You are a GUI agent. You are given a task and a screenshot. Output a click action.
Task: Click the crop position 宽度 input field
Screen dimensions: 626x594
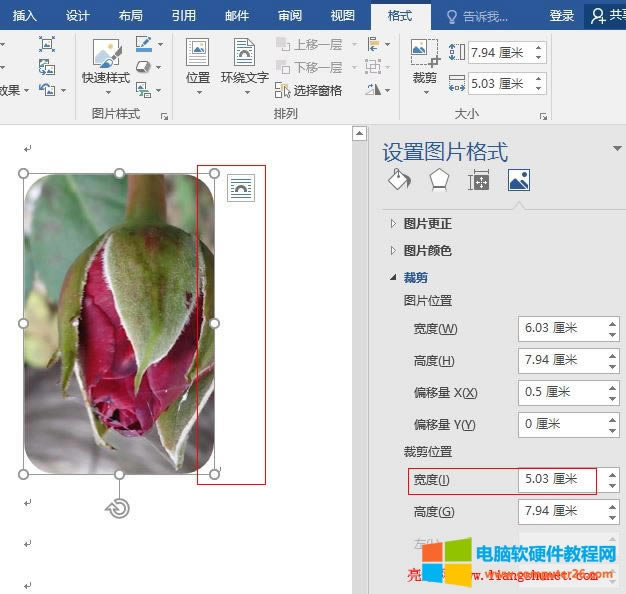[556, 480]
